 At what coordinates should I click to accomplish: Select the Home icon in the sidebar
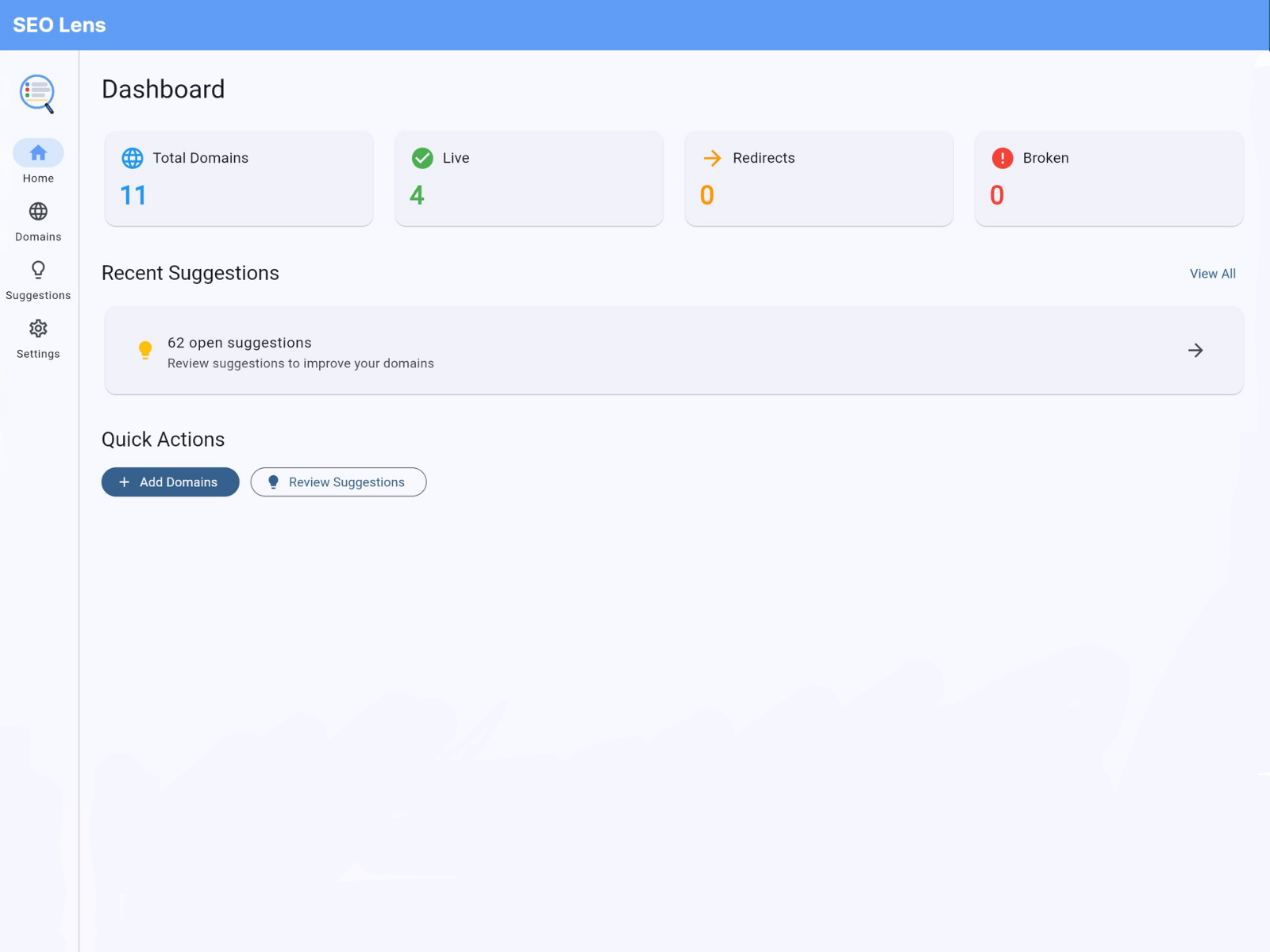pos(37,152)
